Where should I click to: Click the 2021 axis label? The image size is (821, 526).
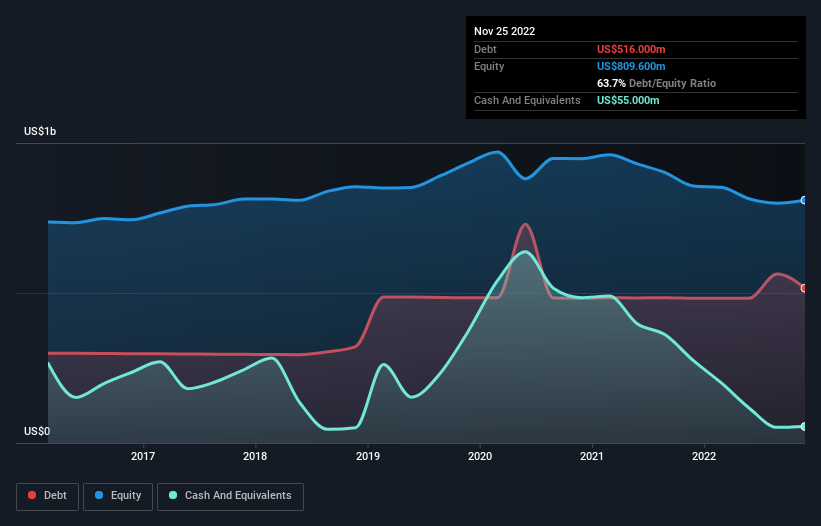click(592, 456)
